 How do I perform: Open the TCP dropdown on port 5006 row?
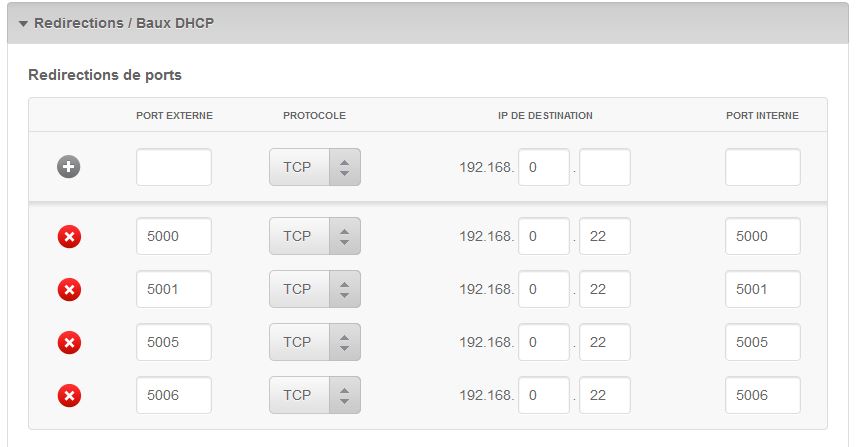[314, 395]
